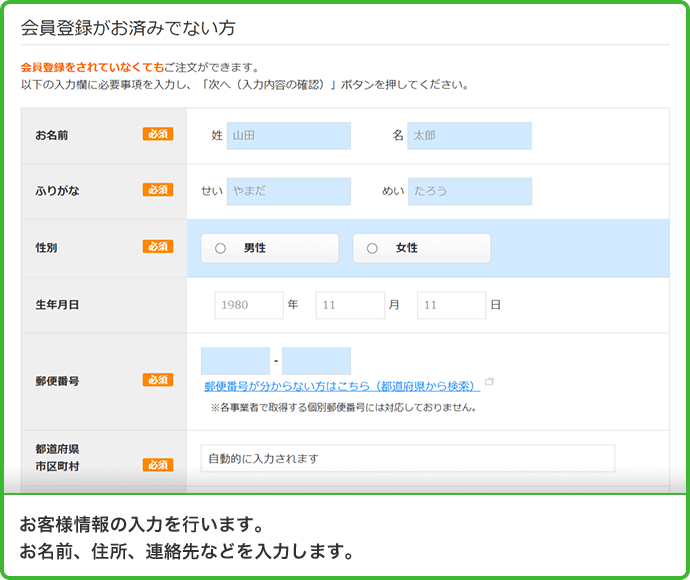Click the 性別 row label
This screenshot has width=690, height=580.
pos(46,248)
